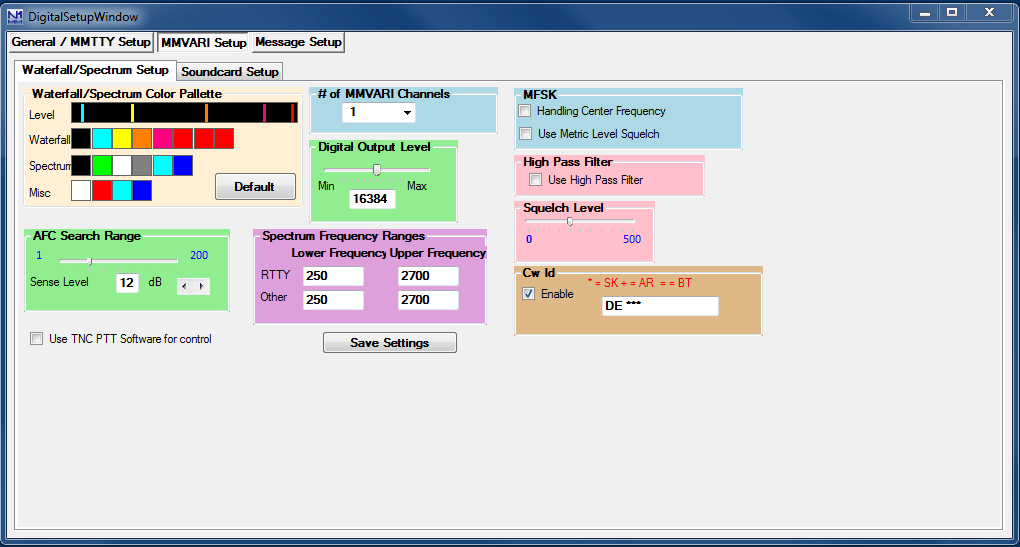Click the Cw Id text field showing DE ***
This screenshot has height=547, width=1020.
coord(660,306)
